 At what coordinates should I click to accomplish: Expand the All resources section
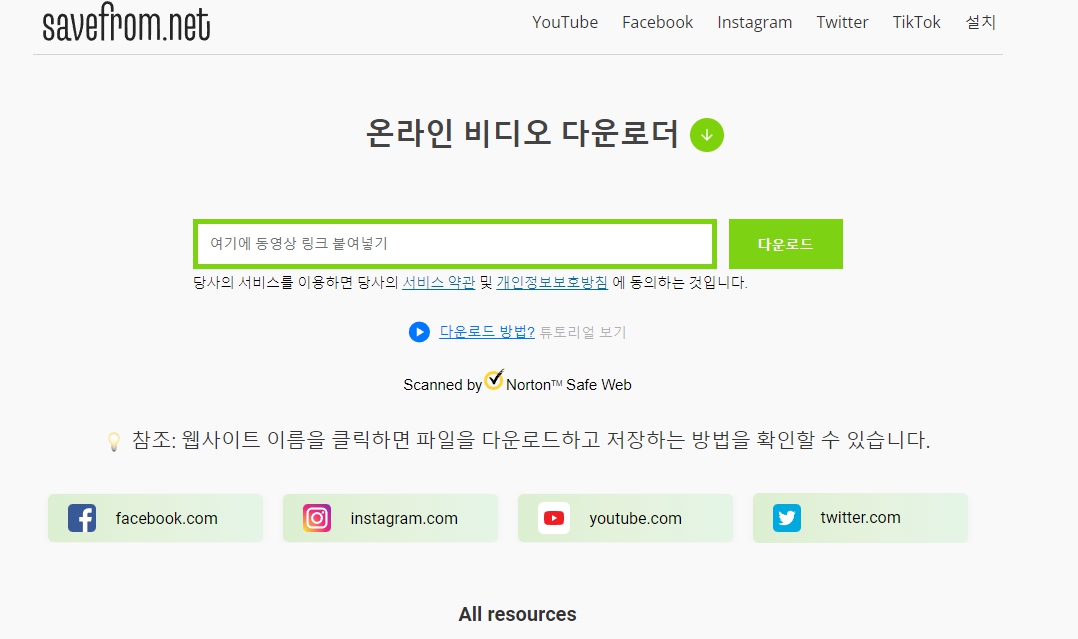pyautogui.click(x=517, y=614)
